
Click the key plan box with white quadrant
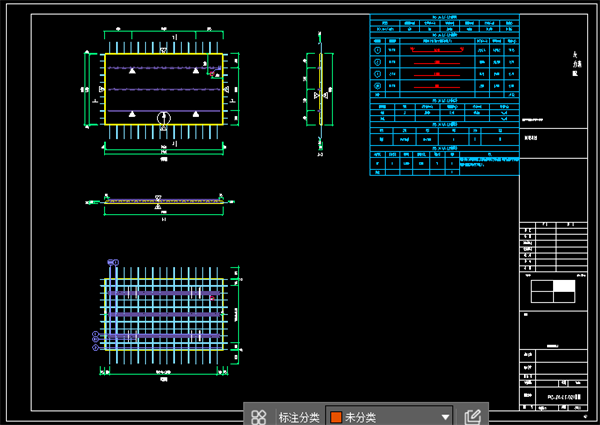(553, 291)
